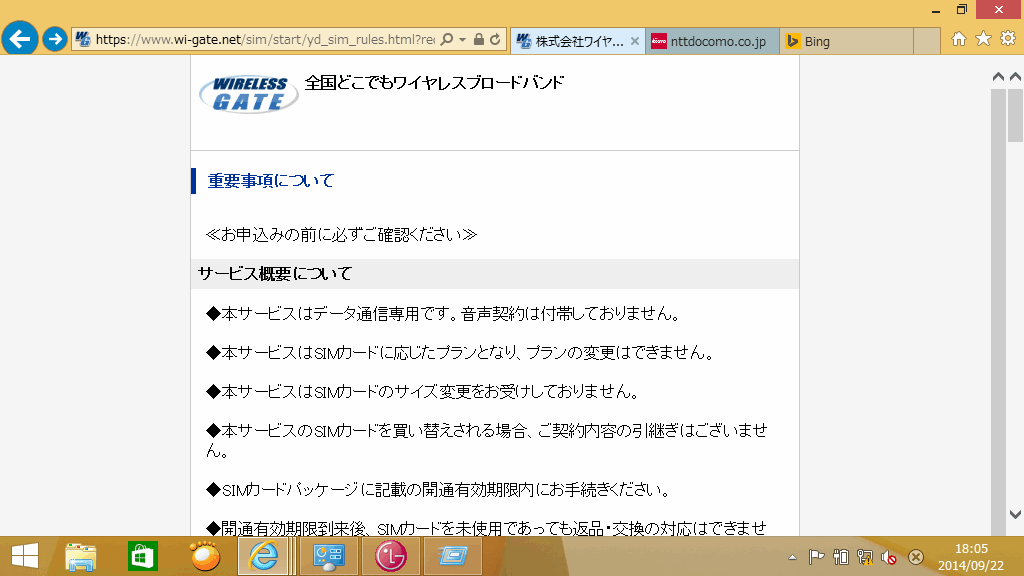Open the Home page icon
The height and width of the screenshot is (576, 1024).
(959, 40)
